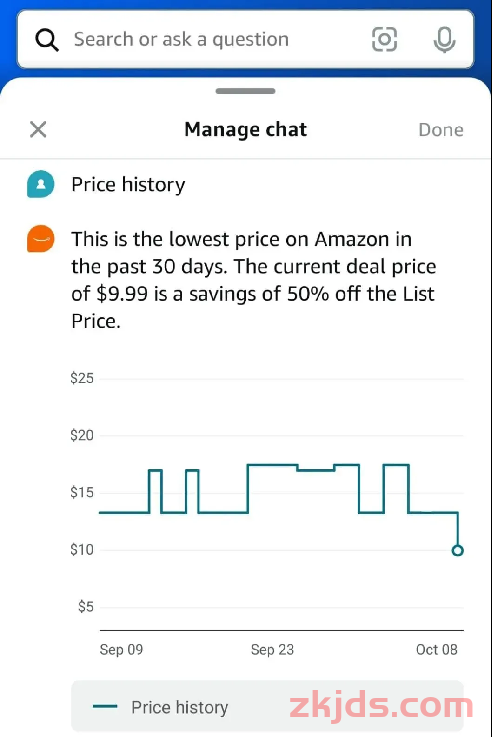Tap the magnifying glass search icon

click(47, 40)
